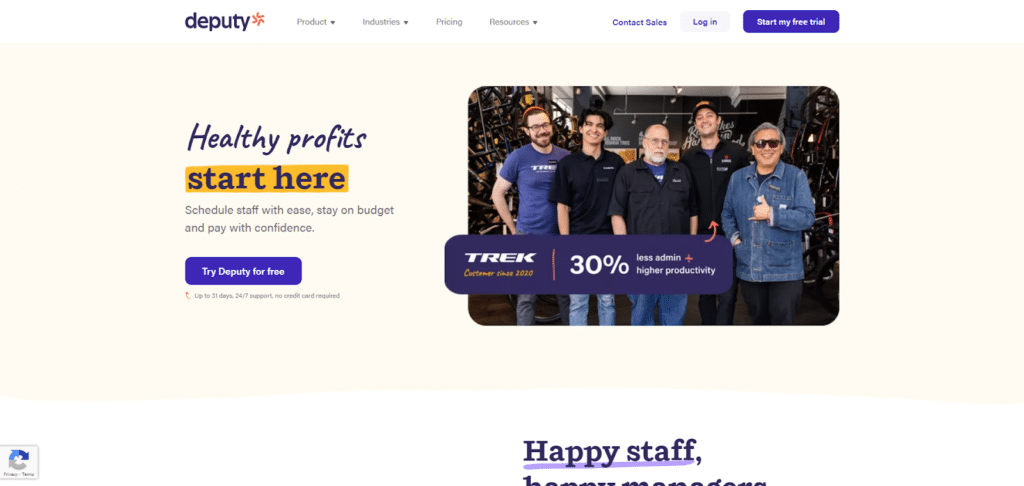Click the orange plus sign on banner
This screenshot has height=486, width=1024.
tap(689, 257)
